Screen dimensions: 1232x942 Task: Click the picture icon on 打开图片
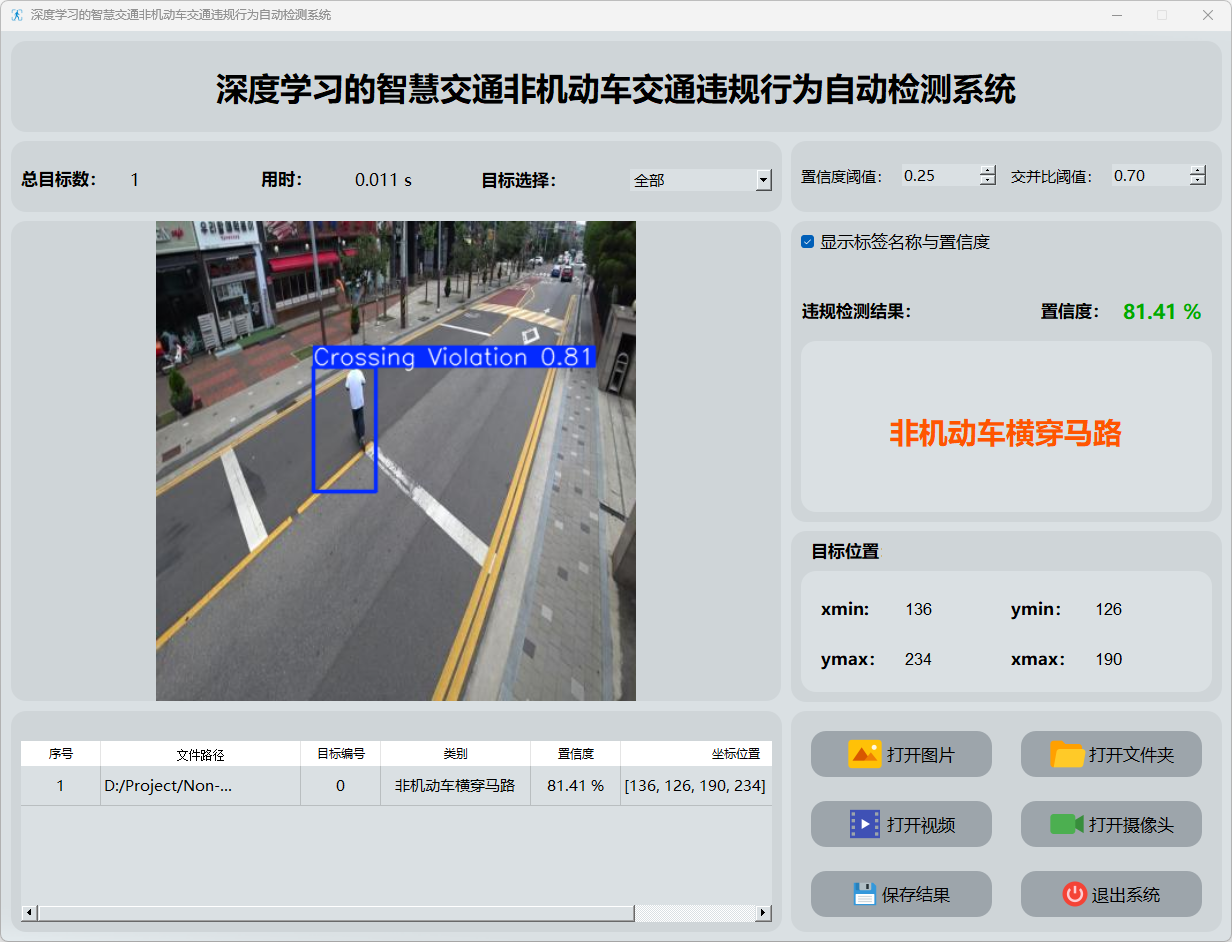coord(864,754)
